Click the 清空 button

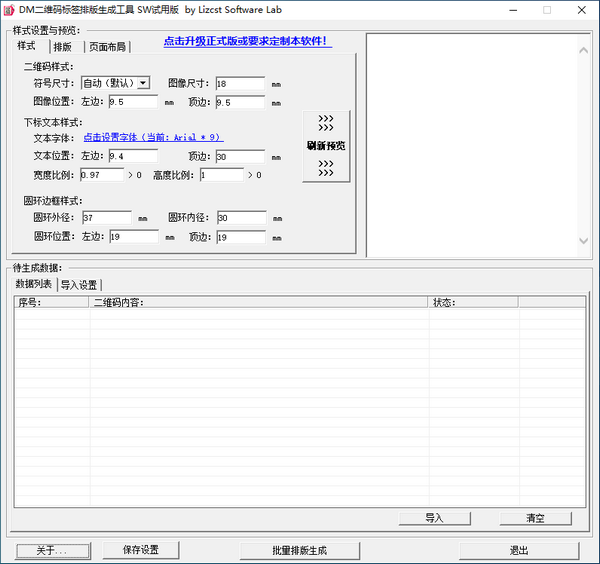(535, 518)
